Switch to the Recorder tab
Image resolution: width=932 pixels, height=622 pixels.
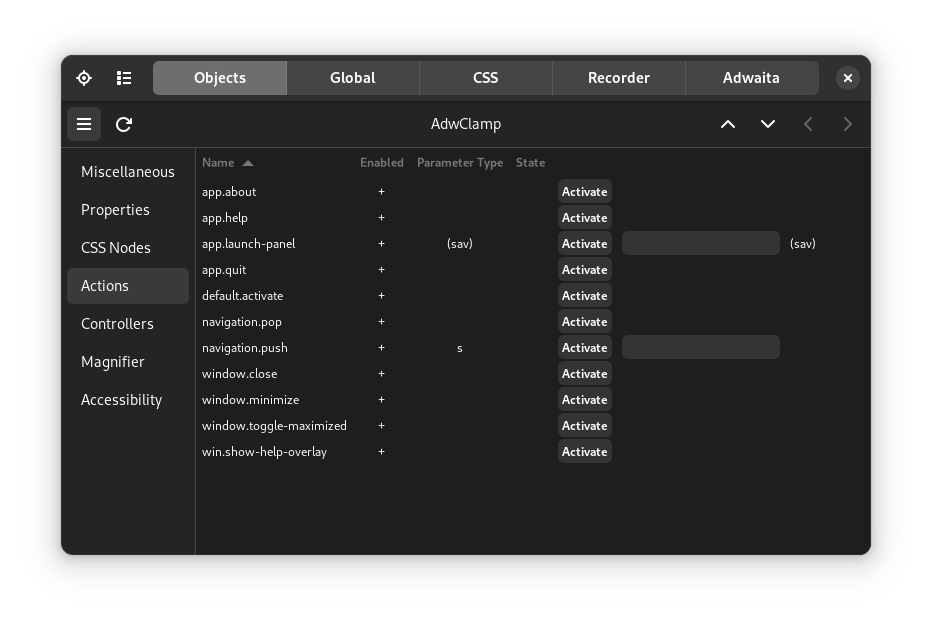(x=618, y=77)
